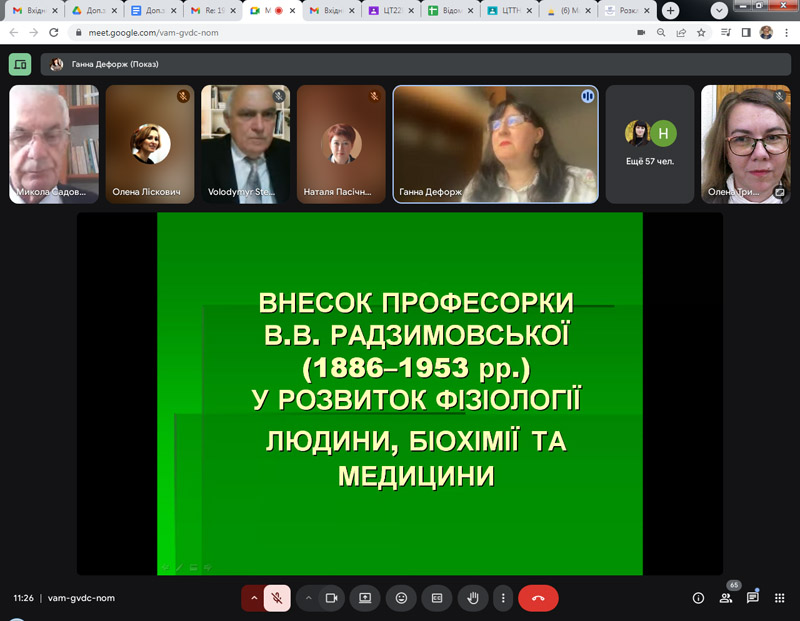The image size is (800, 621).
Task: Select Ганна Дефорж's video tile
Action: (x=495, y=144)
